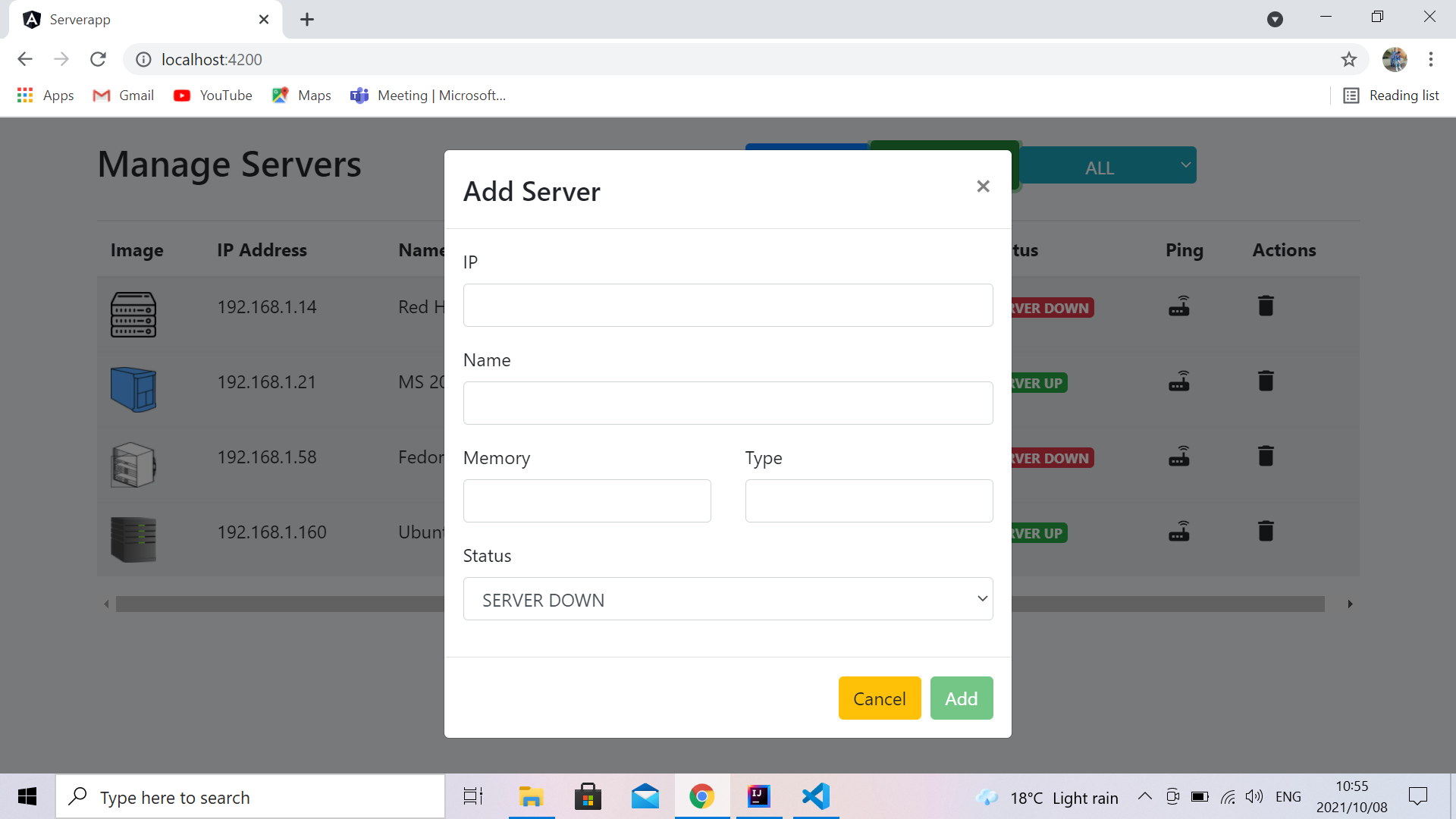Click the IP input field
Viewport: 1456px width, 819px height.
(728, 305)
